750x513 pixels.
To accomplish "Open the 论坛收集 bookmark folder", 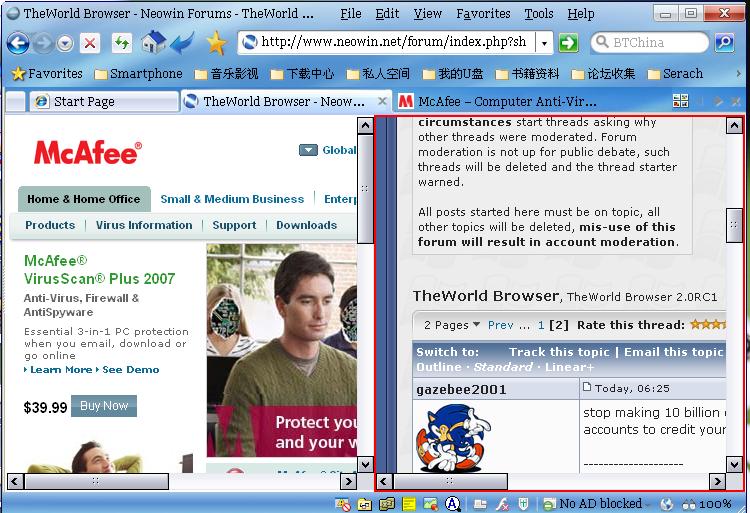I will pos(603,74).
